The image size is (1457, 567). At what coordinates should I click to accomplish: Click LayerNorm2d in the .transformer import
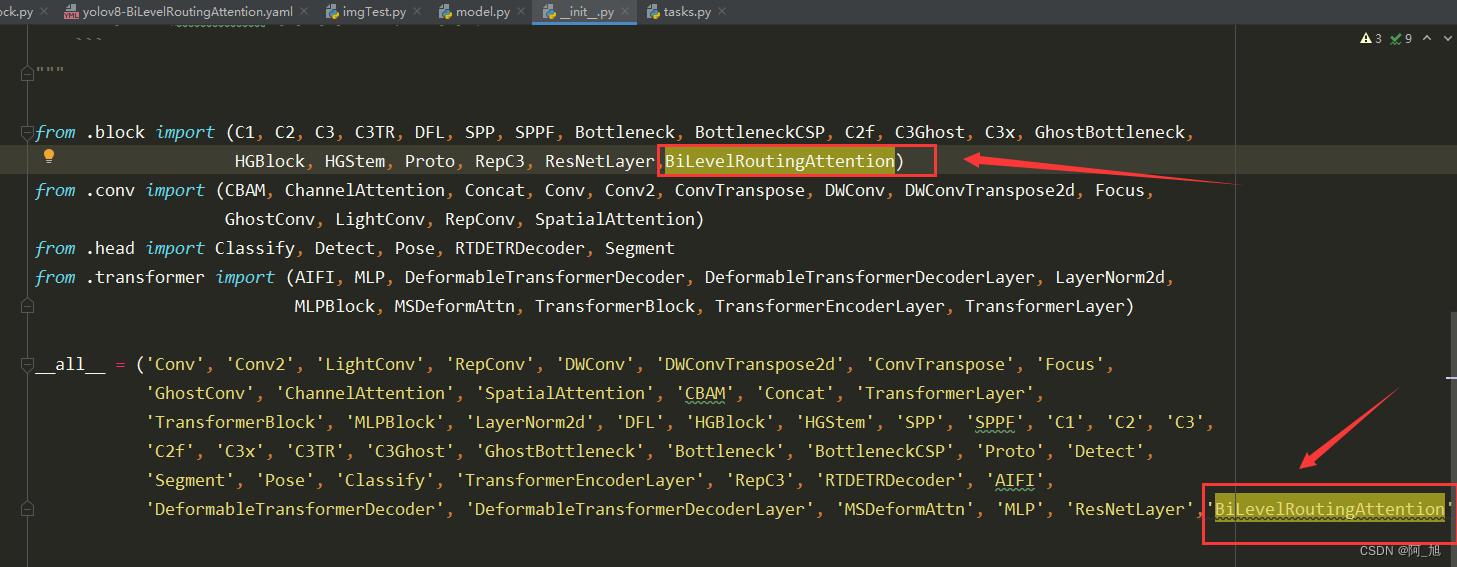[1110, 277]
